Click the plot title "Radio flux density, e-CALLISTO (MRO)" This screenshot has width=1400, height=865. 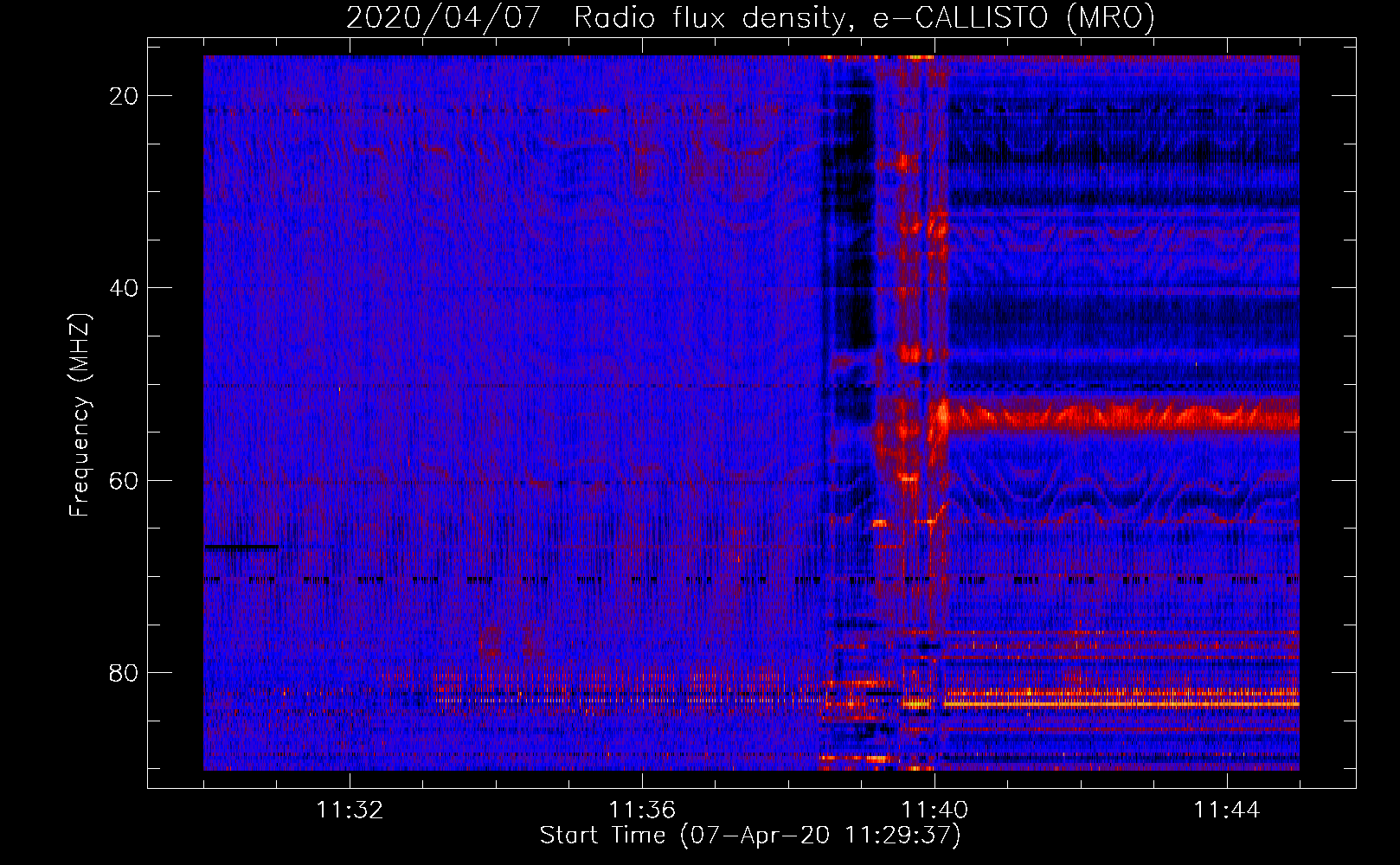[x=864, y=17]
